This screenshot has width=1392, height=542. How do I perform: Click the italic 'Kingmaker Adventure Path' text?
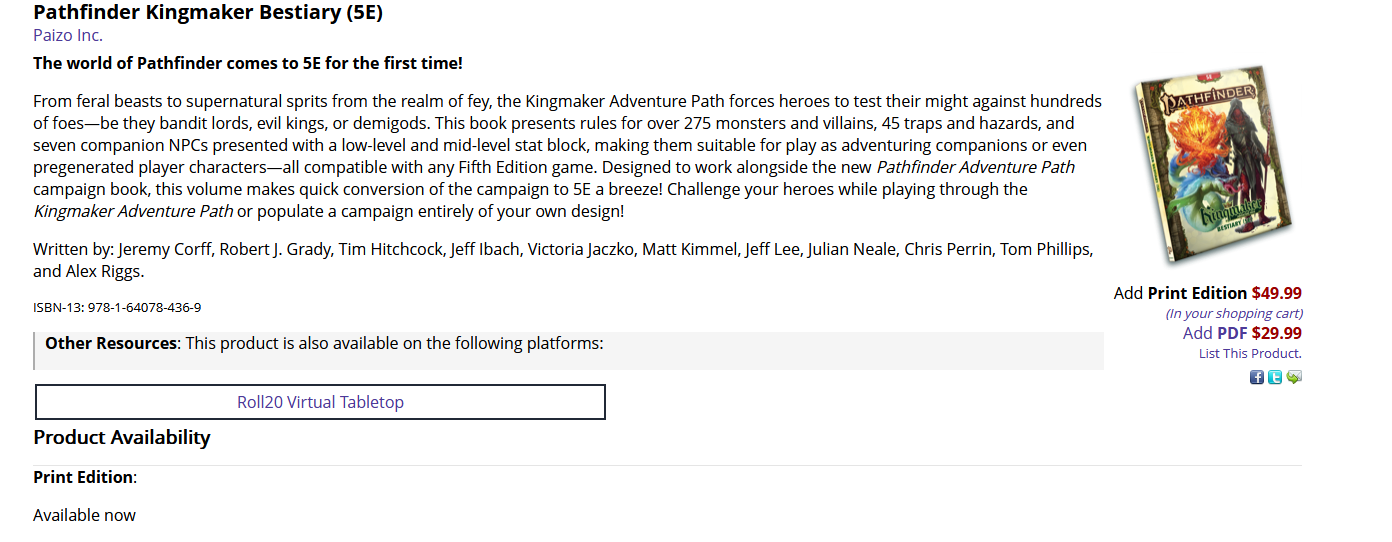pyautogui.click(x=133, y=211)
